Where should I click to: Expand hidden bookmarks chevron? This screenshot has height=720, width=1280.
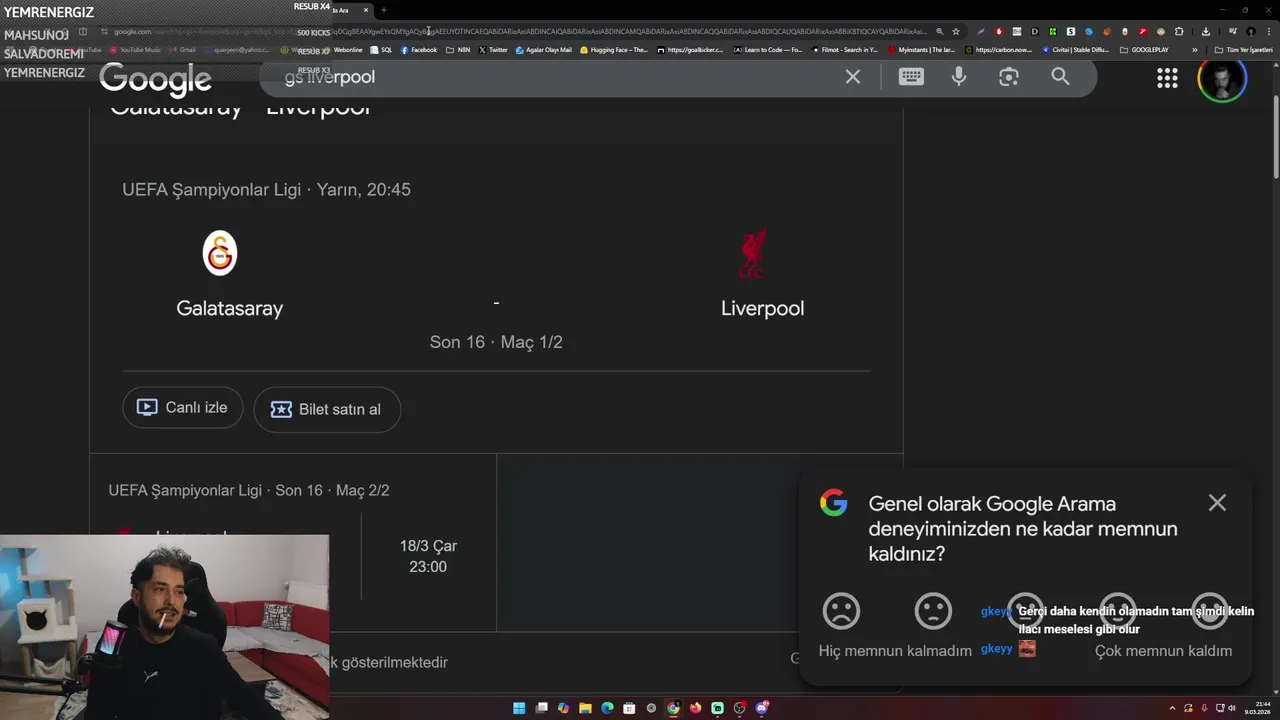click(x=1195, y=49)
